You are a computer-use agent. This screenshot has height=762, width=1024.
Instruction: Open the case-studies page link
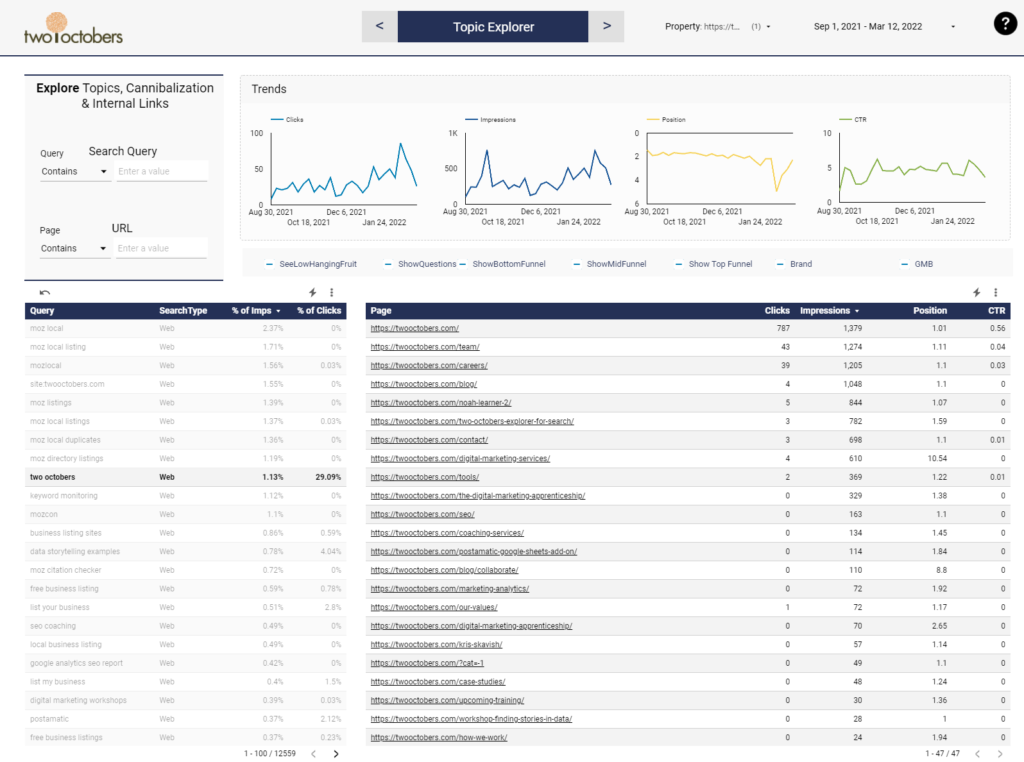pyautogui.click(x=438, y=682)
